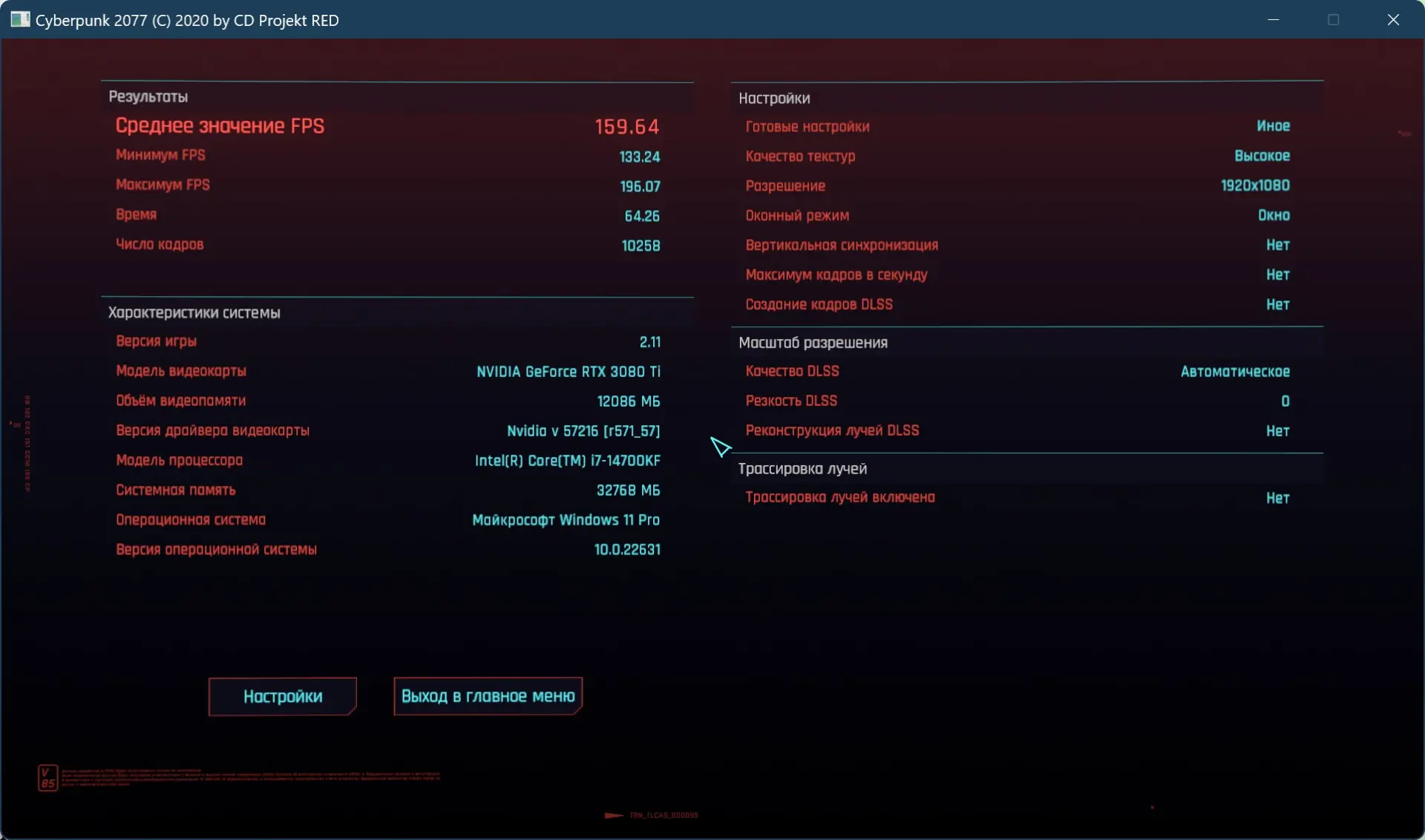Screen dimensions: 1425x840
Task: Click the Настройки button
Action: point(282,696)
